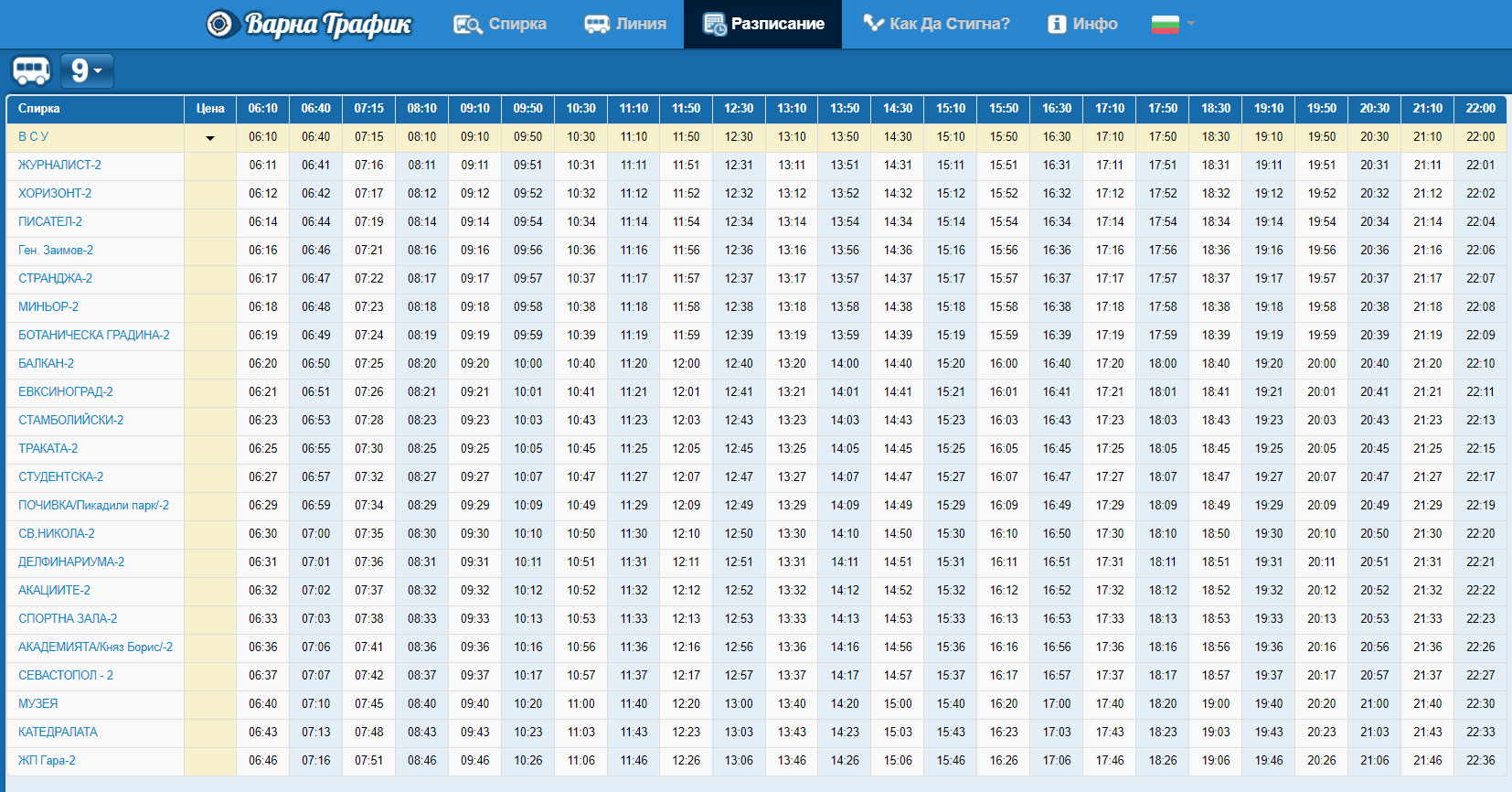The image size is (1512, 792).
Task: Open the ХОРИЗОНТ-2 stop link
Action: pyautogui.click(x=55, y=193)
